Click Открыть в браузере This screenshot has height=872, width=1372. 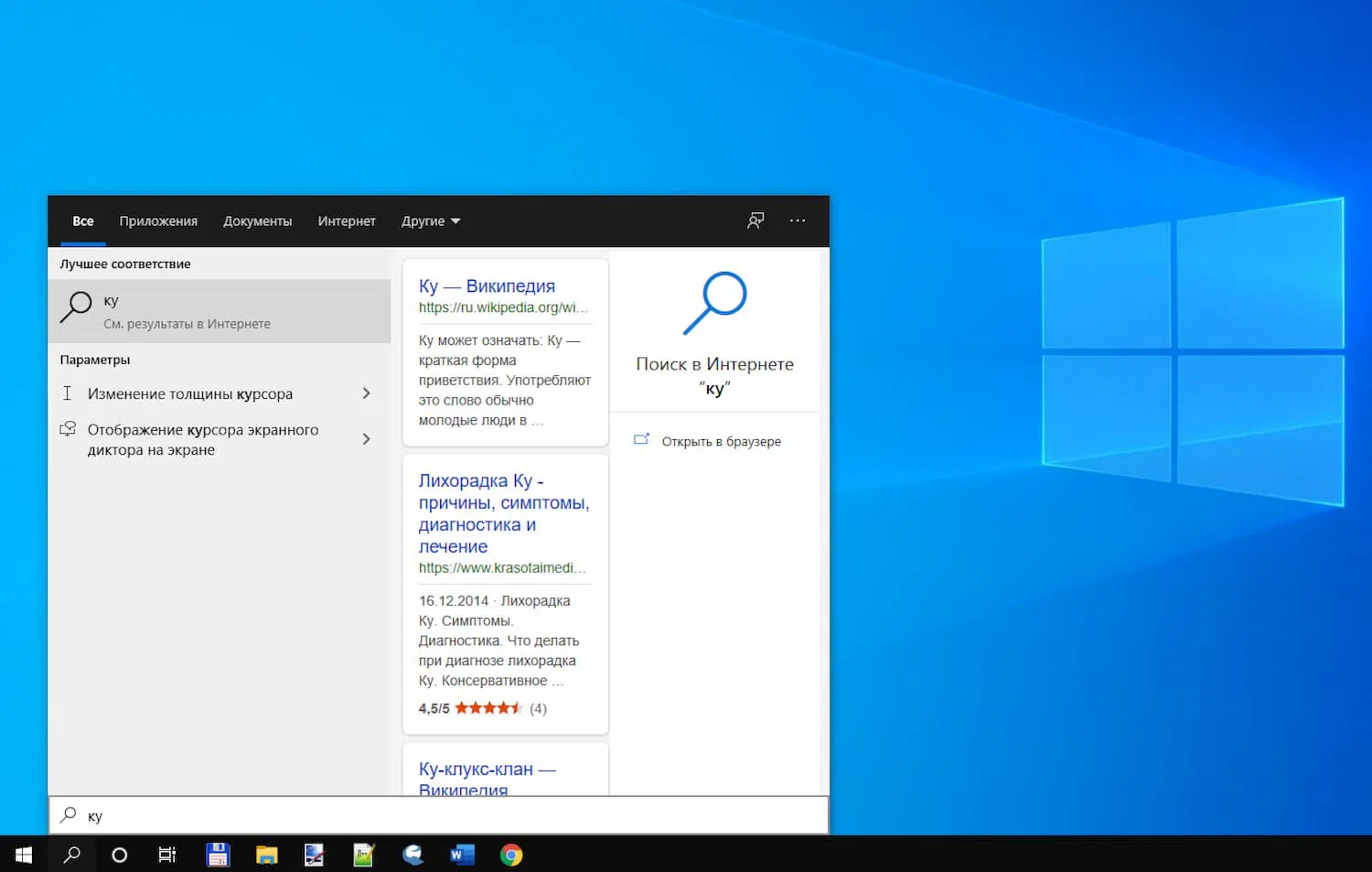[x=722, y=440]
